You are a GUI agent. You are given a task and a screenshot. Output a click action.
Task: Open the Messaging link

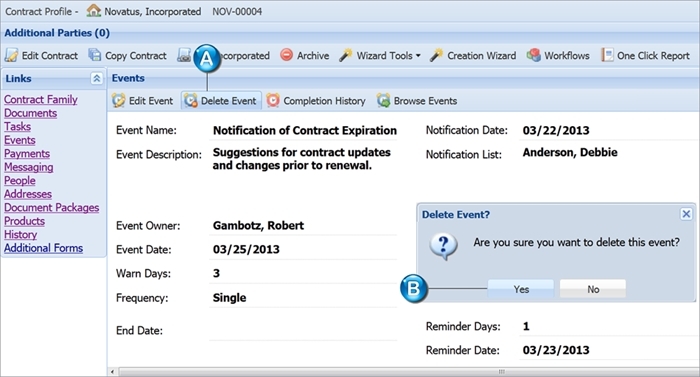[29, 168]
